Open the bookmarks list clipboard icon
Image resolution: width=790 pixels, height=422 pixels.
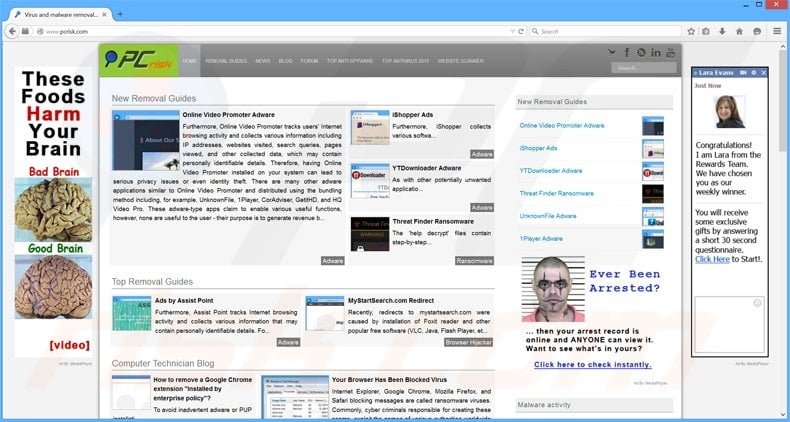click(706, 31)
